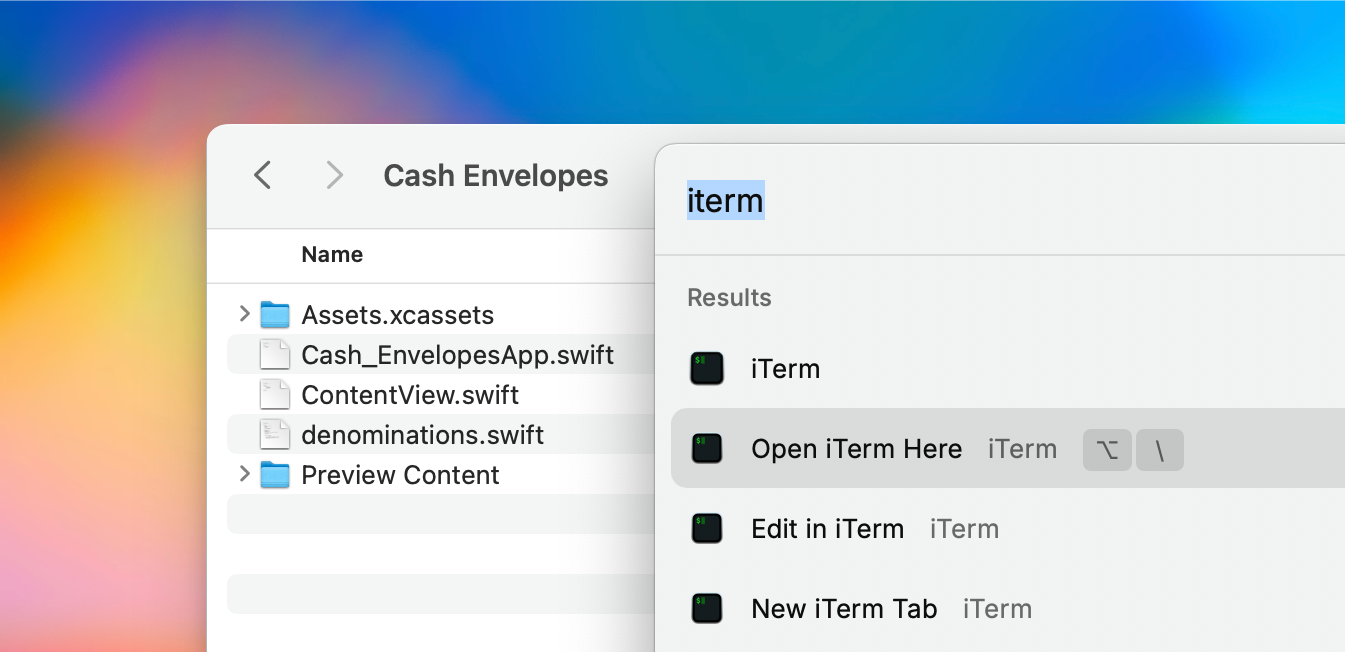
Task: Select the Preview Content folder icon
Action: (274, 475)
